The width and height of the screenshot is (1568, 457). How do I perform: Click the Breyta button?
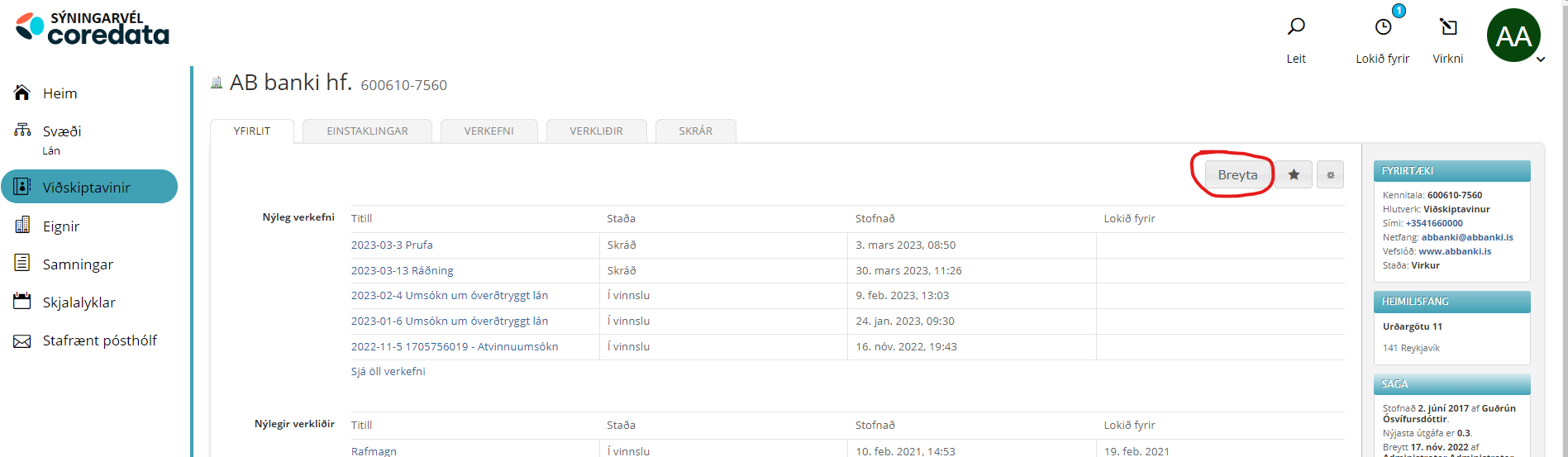point(1237,174)
